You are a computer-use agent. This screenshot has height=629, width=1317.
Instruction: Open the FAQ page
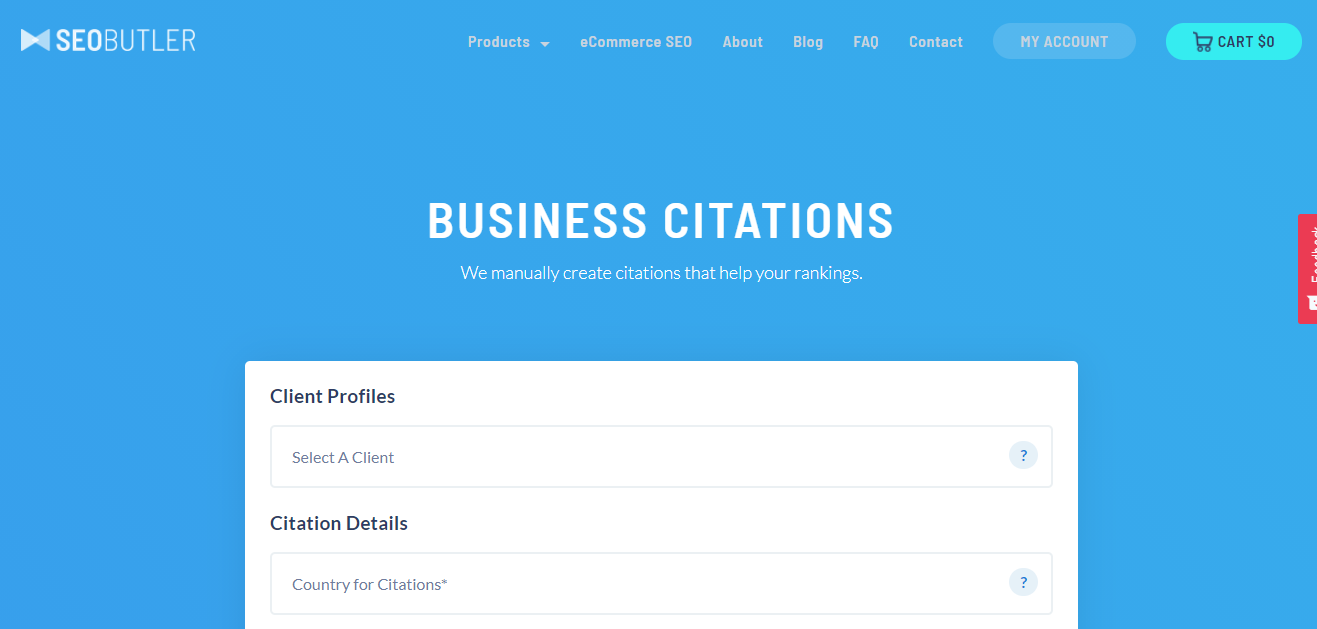[865, 42]
